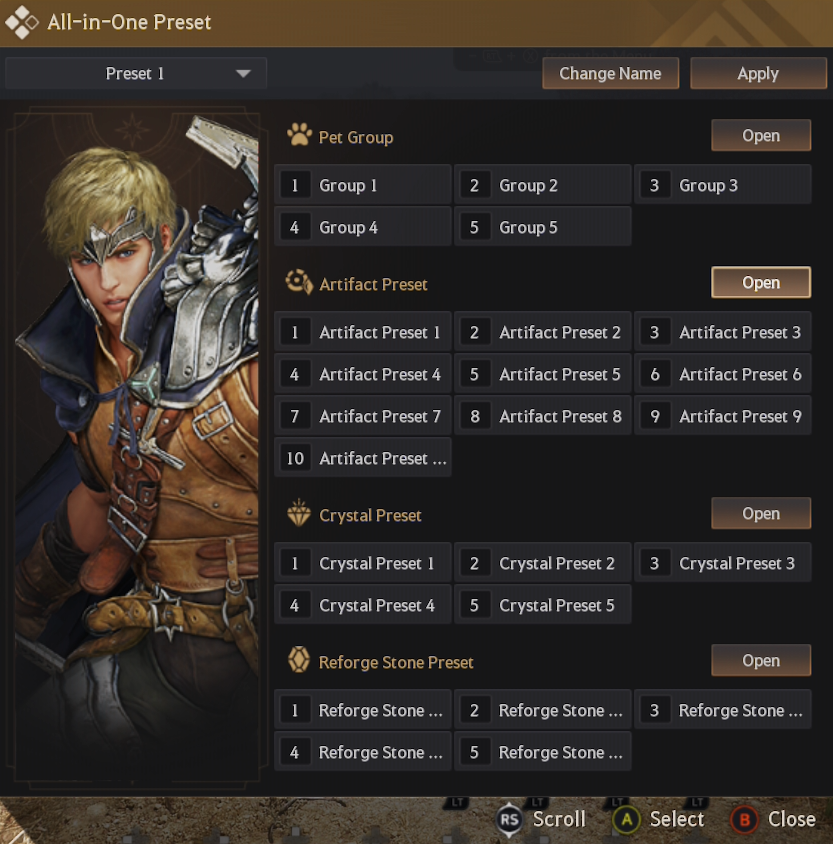Choose Artifact Preset 5
Screen dimensions: 833x844
click(543, 374)
